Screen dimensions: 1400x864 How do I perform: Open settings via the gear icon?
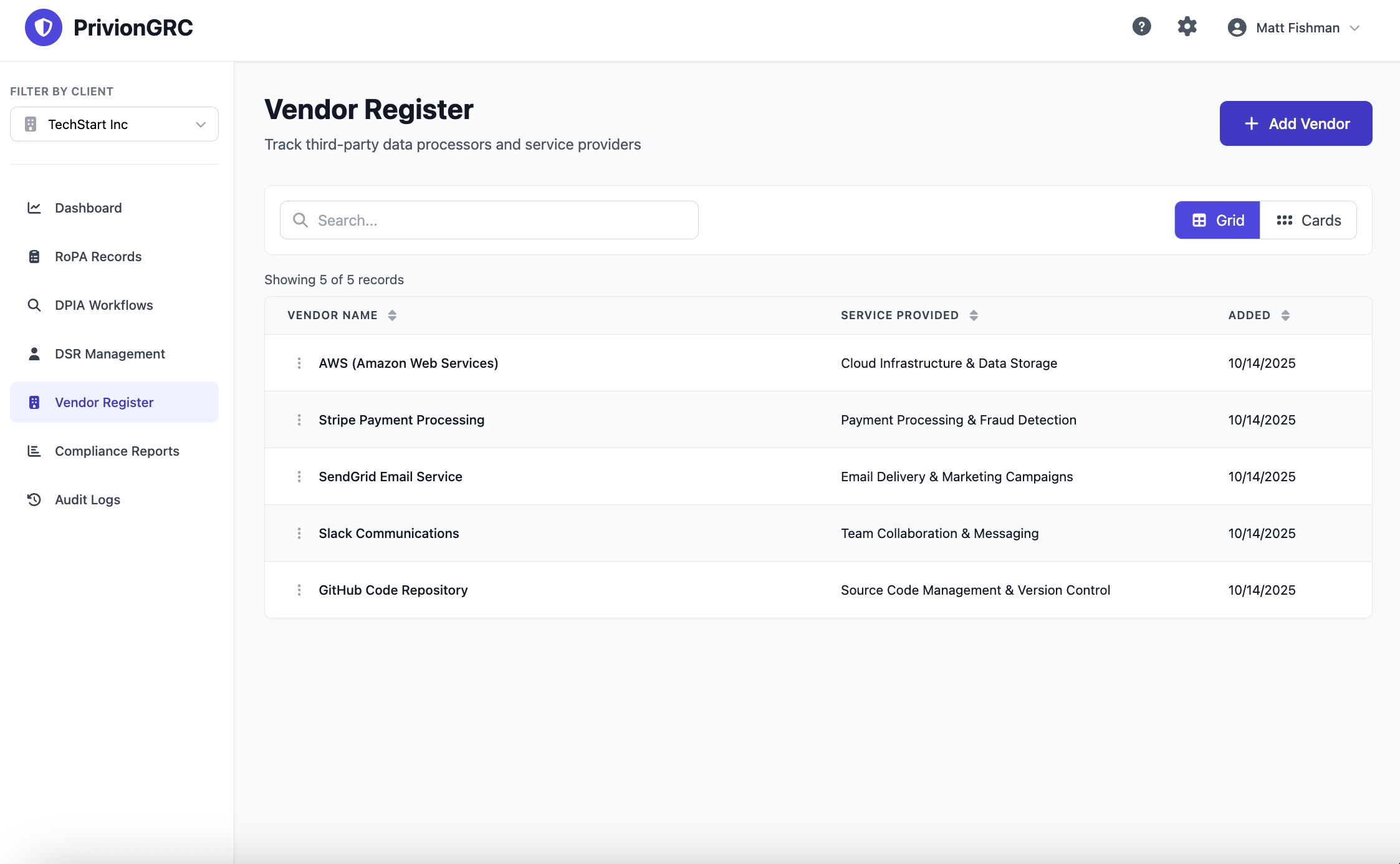[x=1187, y=27]
